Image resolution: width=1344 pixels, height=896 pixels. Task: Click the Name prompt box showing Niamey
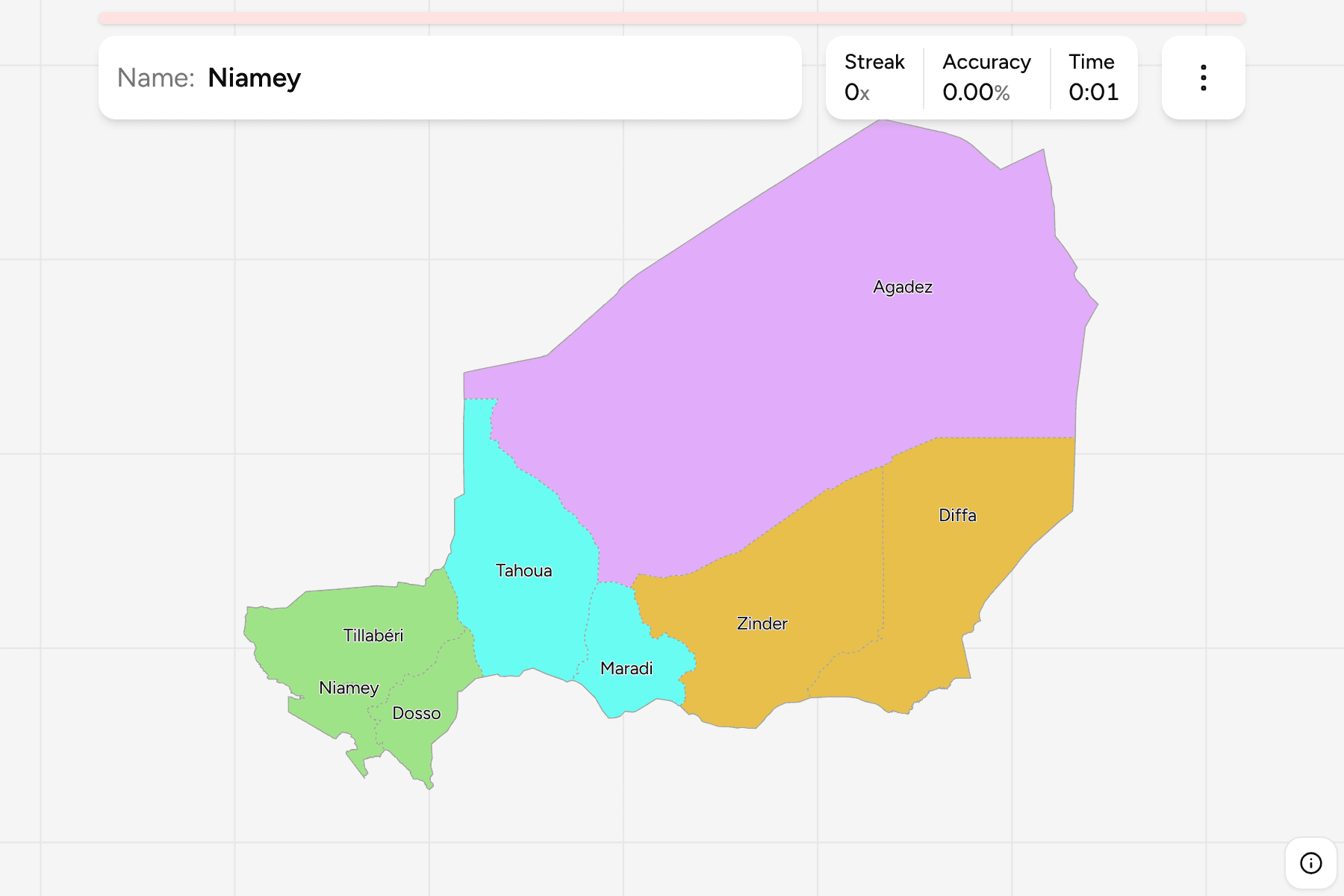pyautogui.click(x=450, y=78)
